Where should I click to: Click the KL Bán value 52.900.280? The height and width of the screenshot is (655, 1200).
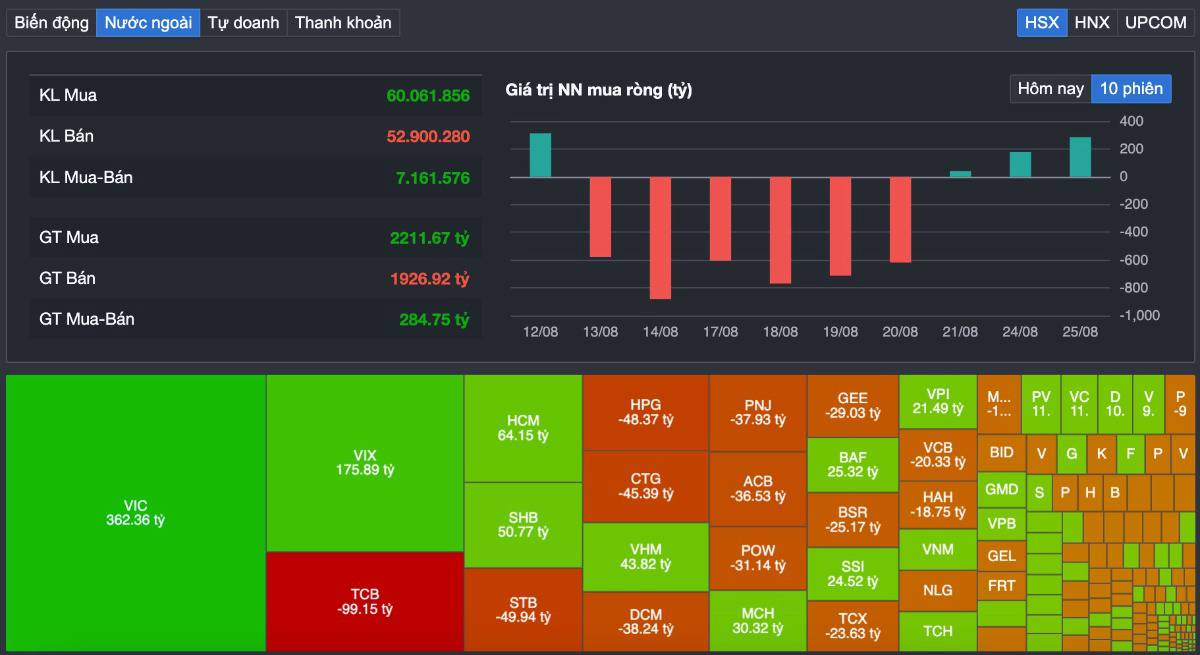click(x=428, y=136)
